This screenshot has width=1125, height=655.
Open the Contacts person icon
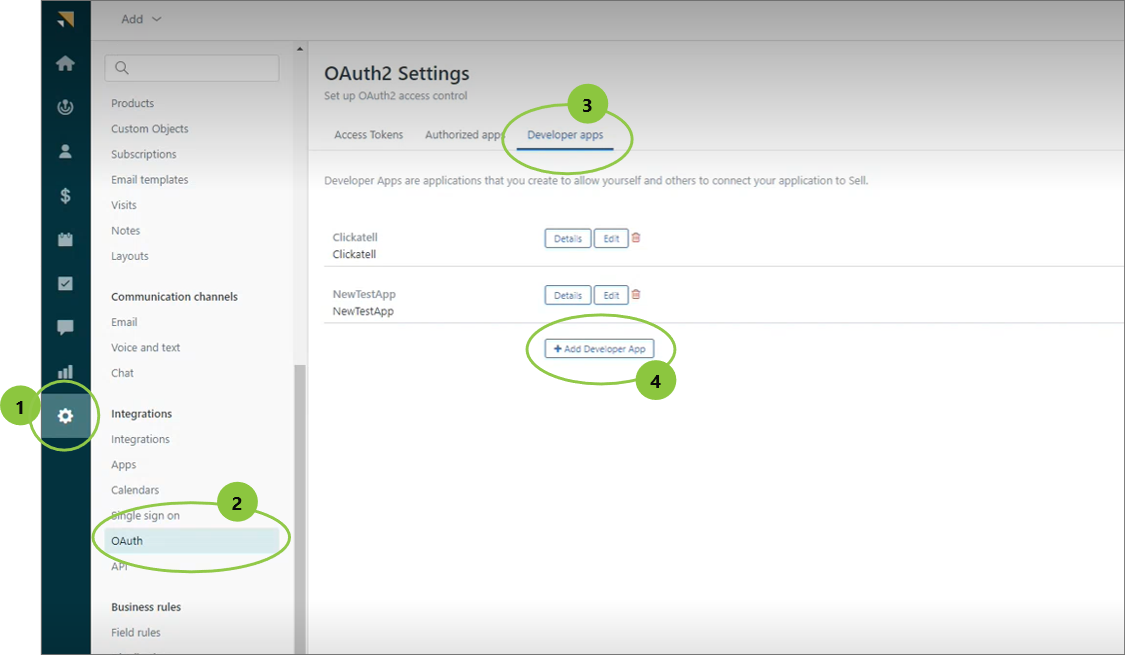[65, 151]
